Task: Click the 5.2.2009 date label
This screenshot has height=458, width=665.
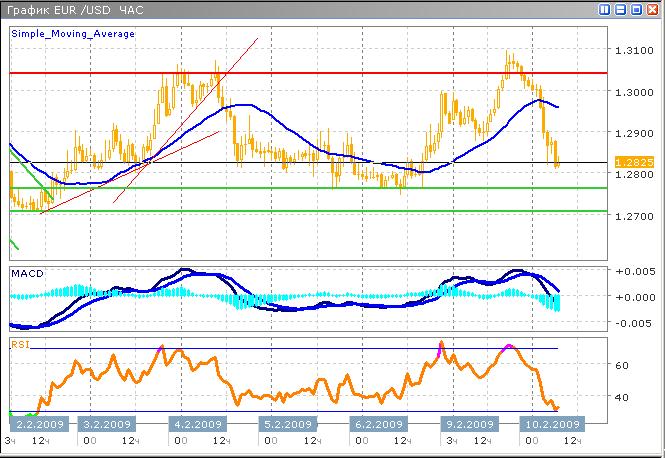Action: pyautogui.click(x=287, y=424)
